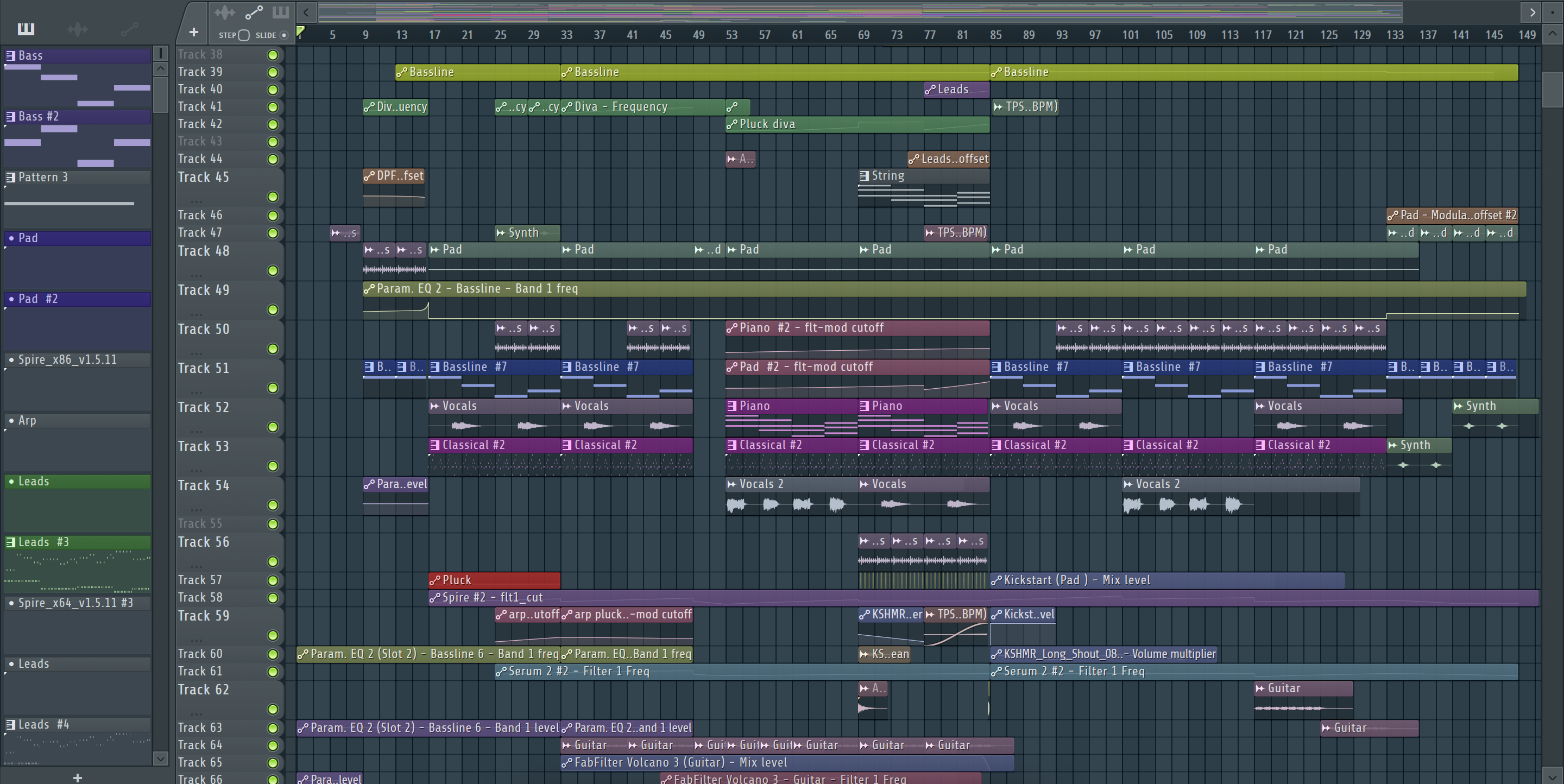Click the playlist vertical scrollbar thumb
Viewport: 1564px width, 784px height.
[1553, 88]
